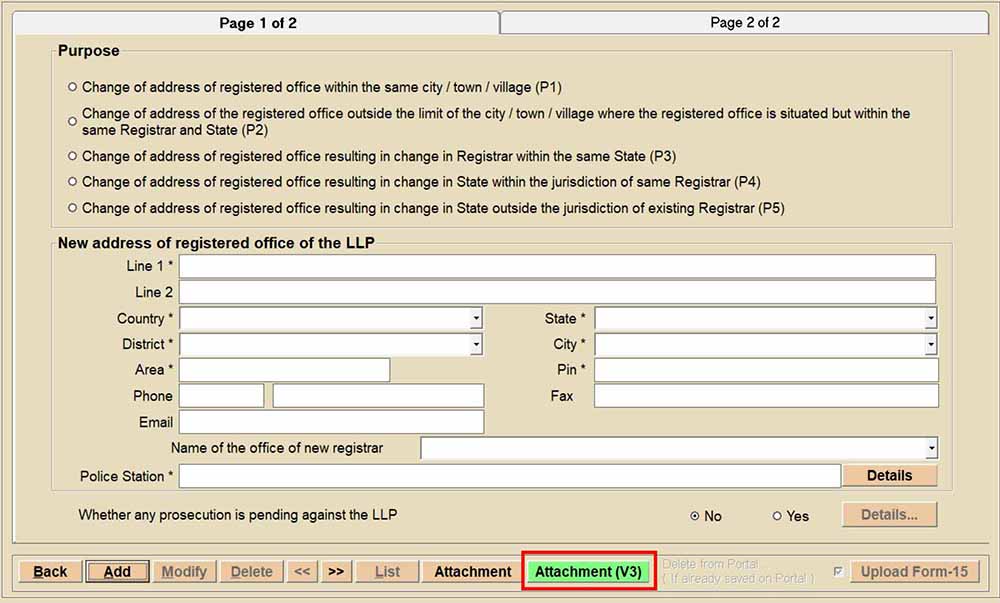Select purpose P3 change in Registrar option
This screenshot has width=1000, height=603.
coord(72,157)
